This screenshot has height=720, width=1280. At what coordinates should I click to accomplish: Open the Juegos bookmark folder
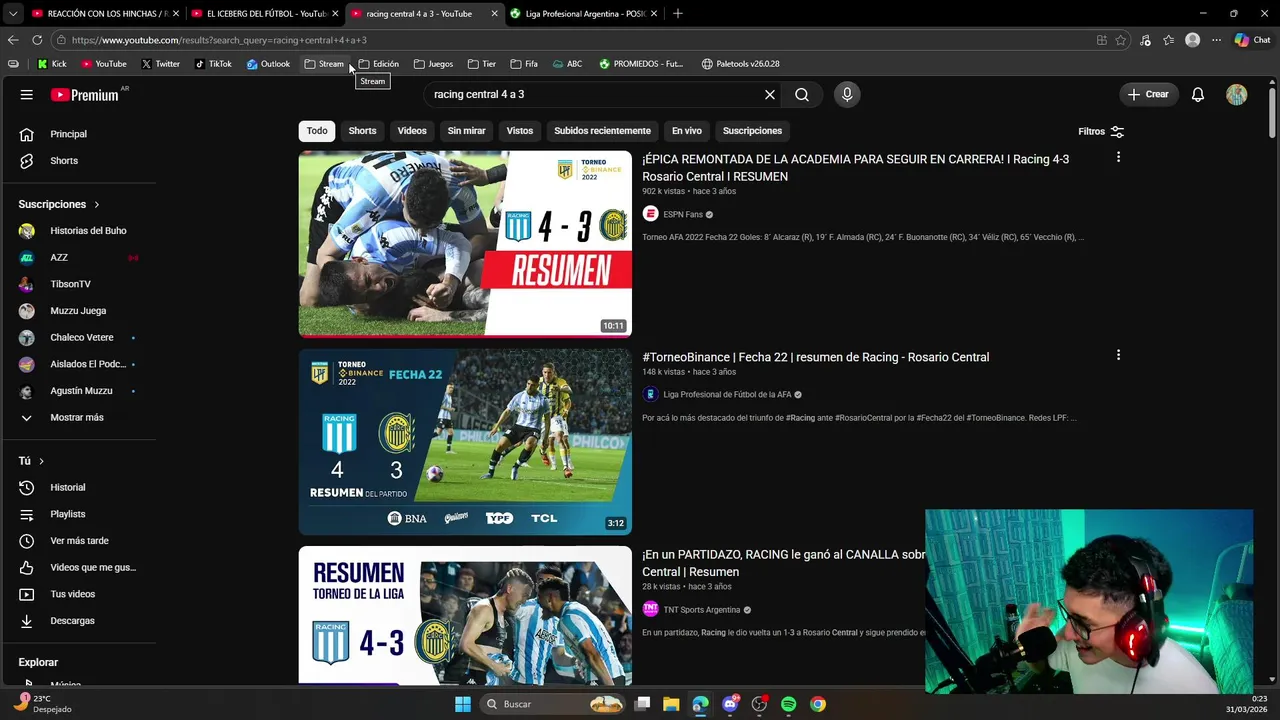coord(433,64)
